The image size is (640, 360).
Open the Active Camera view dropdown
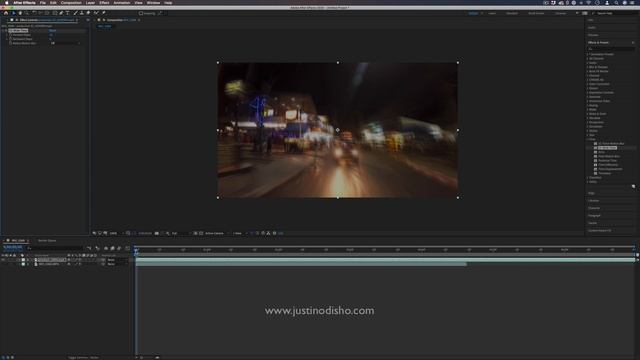click(x=216, y=233)
